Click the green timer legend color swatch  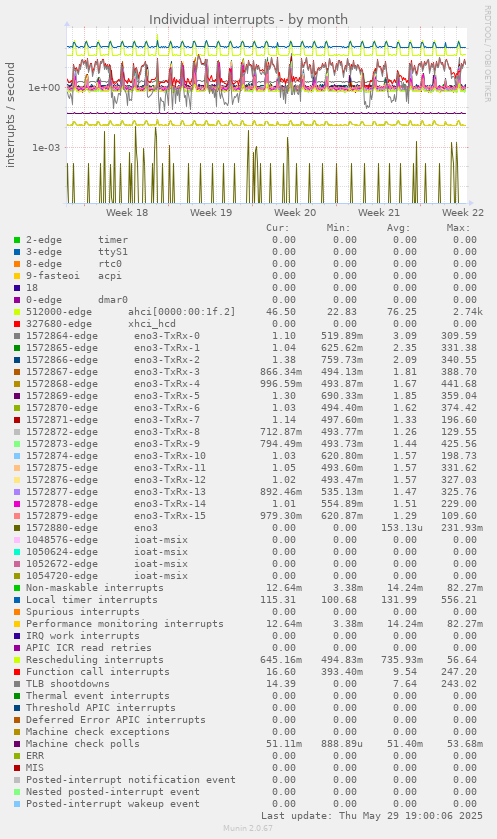click(x=17, y=240)
